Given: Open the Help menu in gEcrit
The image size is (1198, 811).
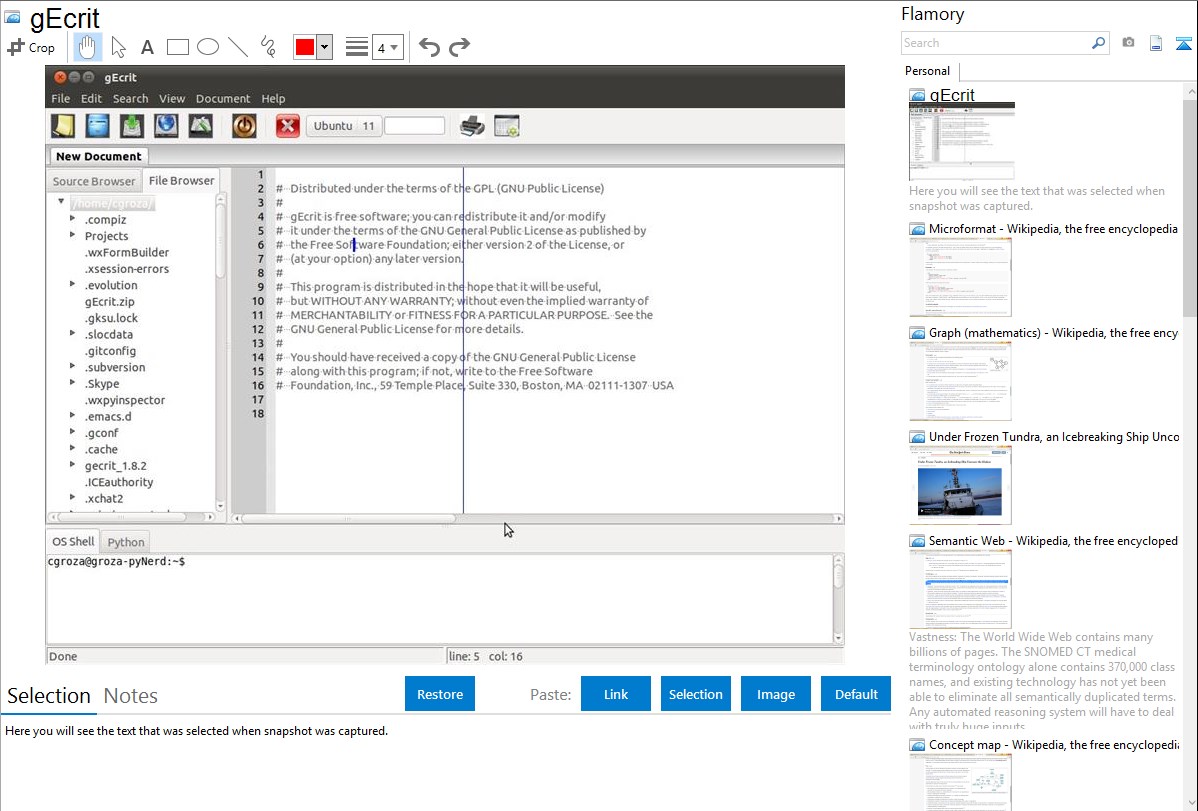Looking at the screenshot, I should point(273,99).
